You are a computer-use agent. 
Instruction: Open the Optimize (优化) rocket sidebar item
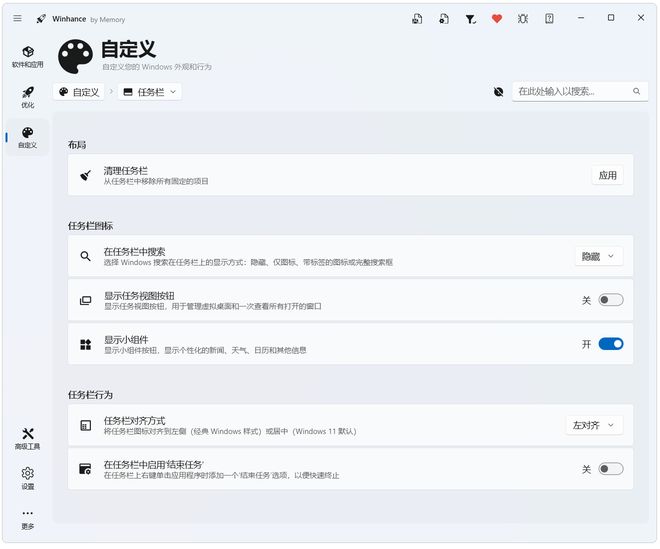[28, 97]
